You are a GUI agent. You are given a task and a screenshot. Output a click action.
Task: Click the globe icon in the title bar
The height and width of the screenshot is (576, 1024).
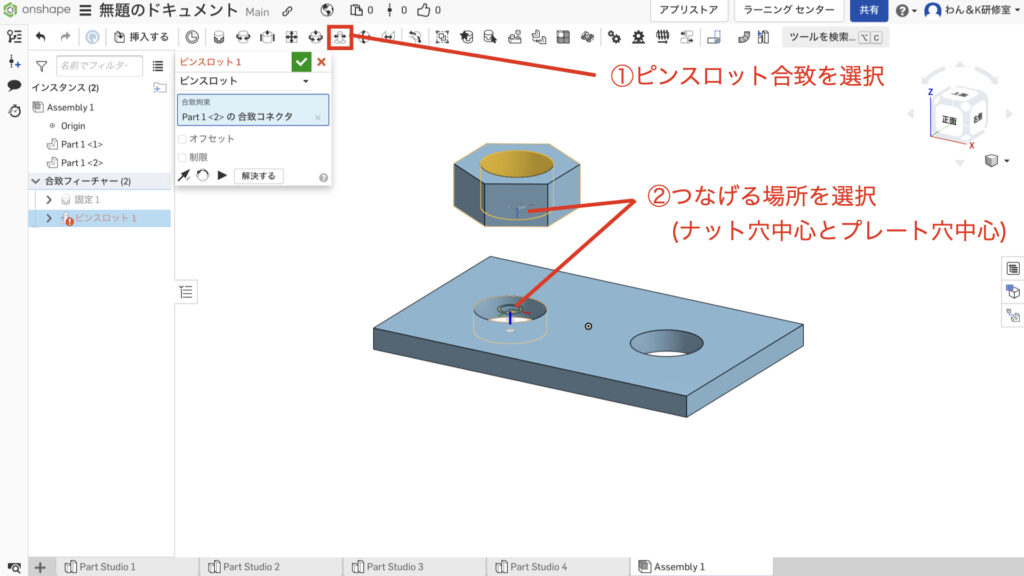tap(327, 10)
